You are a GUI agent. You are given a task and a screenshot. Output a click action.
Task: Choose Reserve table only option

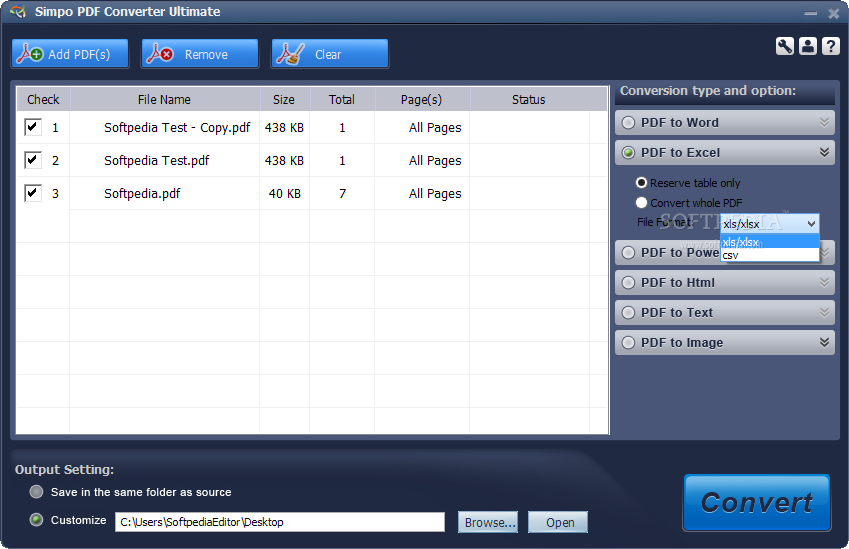click(x=641, y=183)
